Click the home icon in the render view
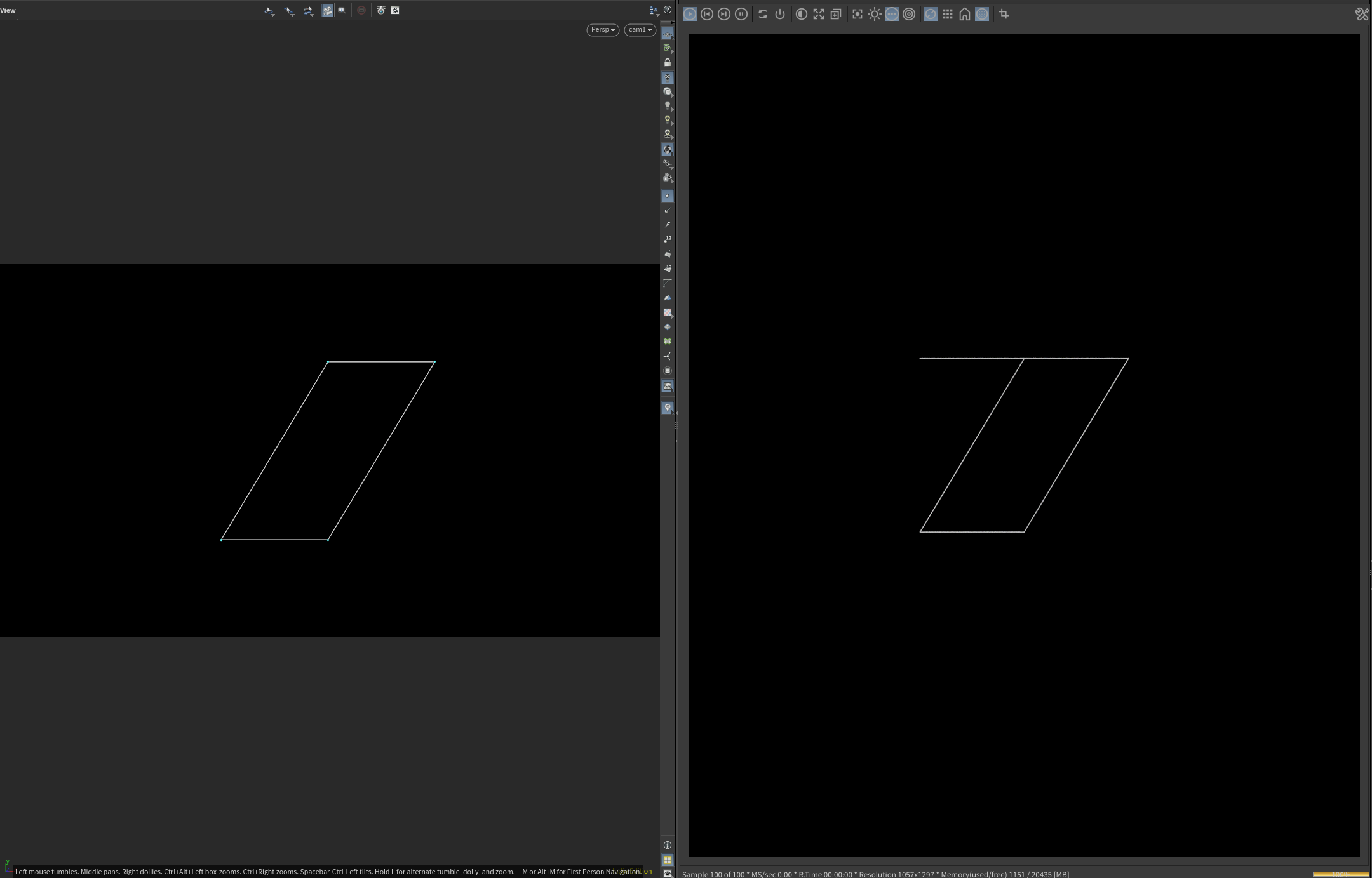Image resolution: width=1372 pixels, height=878 pixels. point(964,14)
